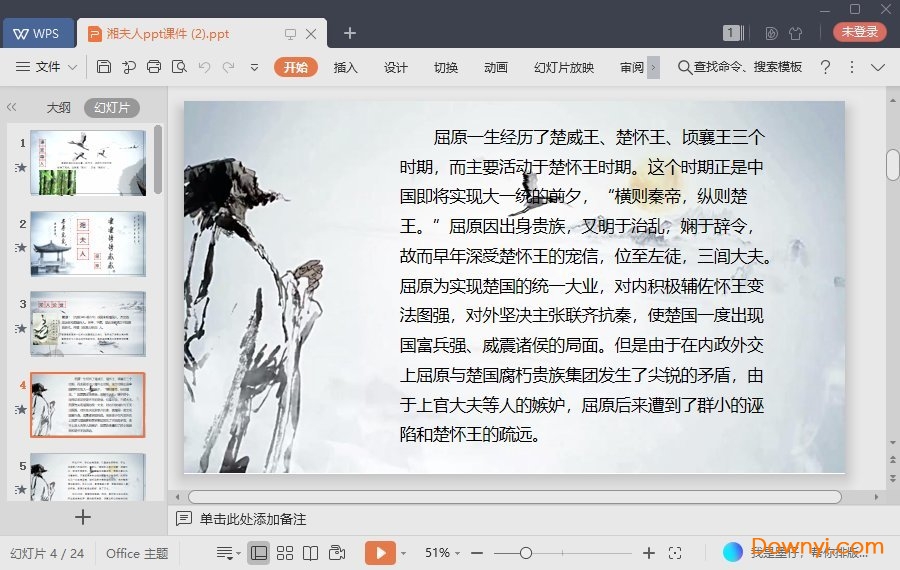Open the 插入 ribbon tab
The height and width of the screenshot is (570, 900).
[345, 67]
